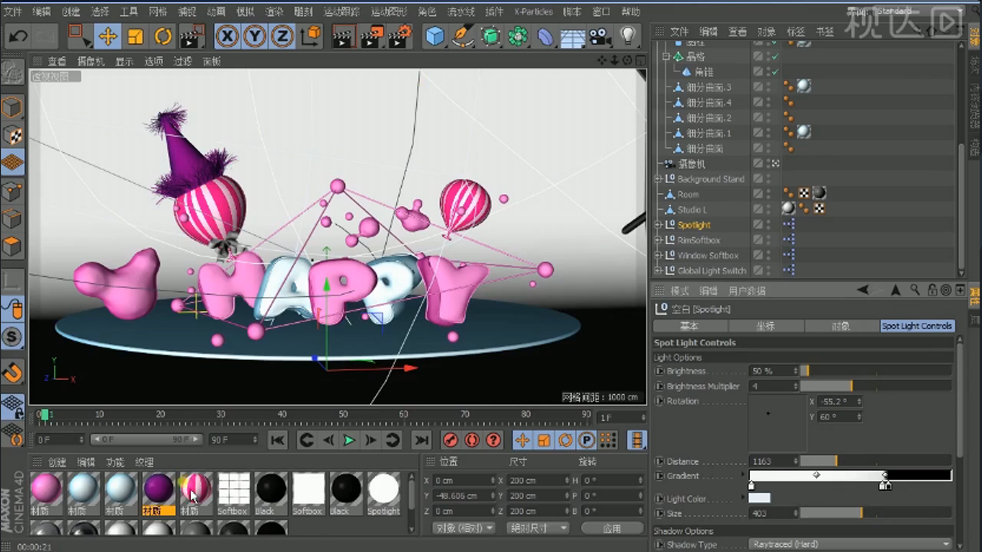Click the keyframe selection question-mark button
Screen dimensions: 982x552
[x=494, y=440]
